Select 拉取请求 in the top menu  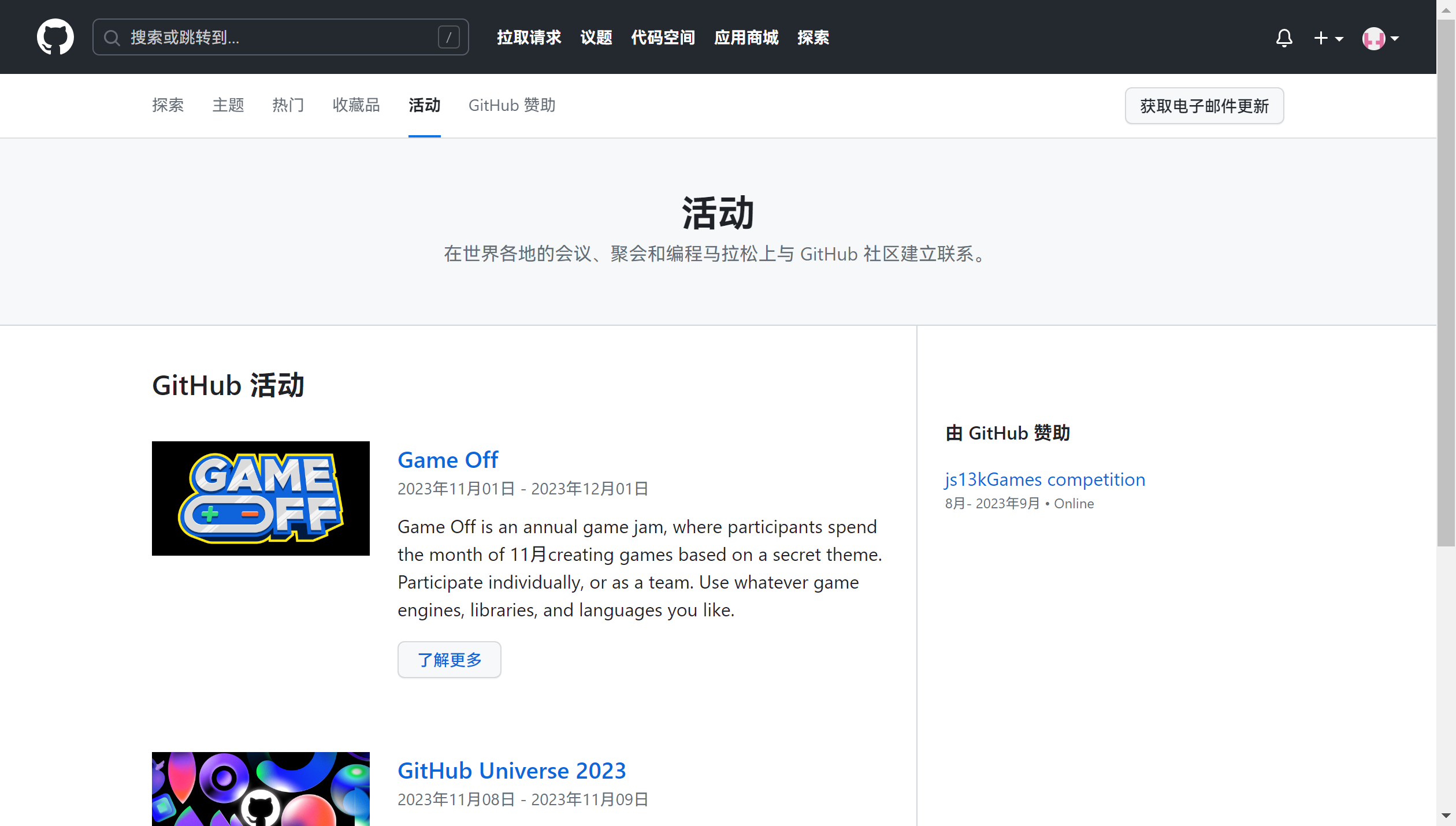(x=529, y=38)
